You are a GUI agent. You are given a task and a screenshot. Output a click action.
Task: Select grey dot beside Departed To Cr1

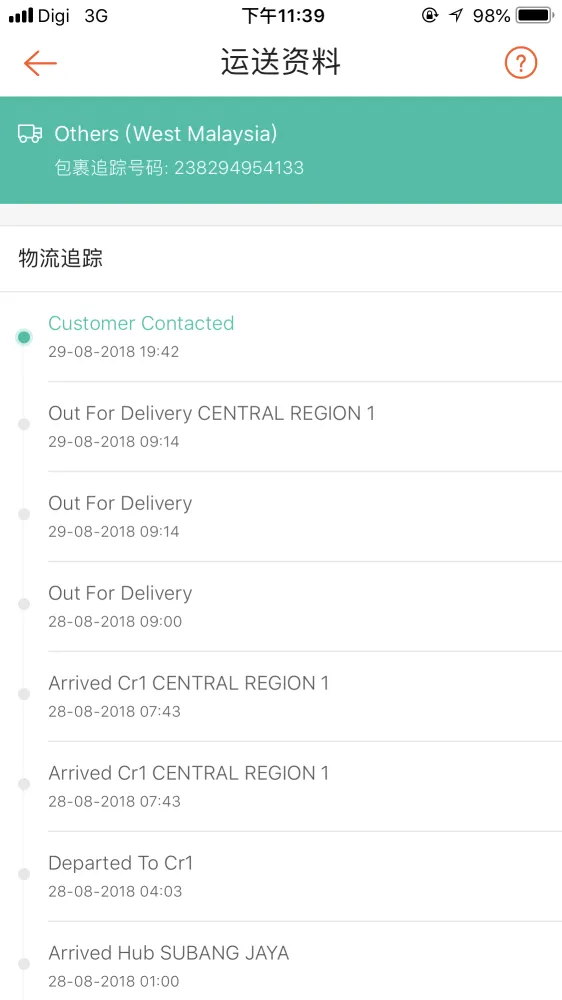24,874
